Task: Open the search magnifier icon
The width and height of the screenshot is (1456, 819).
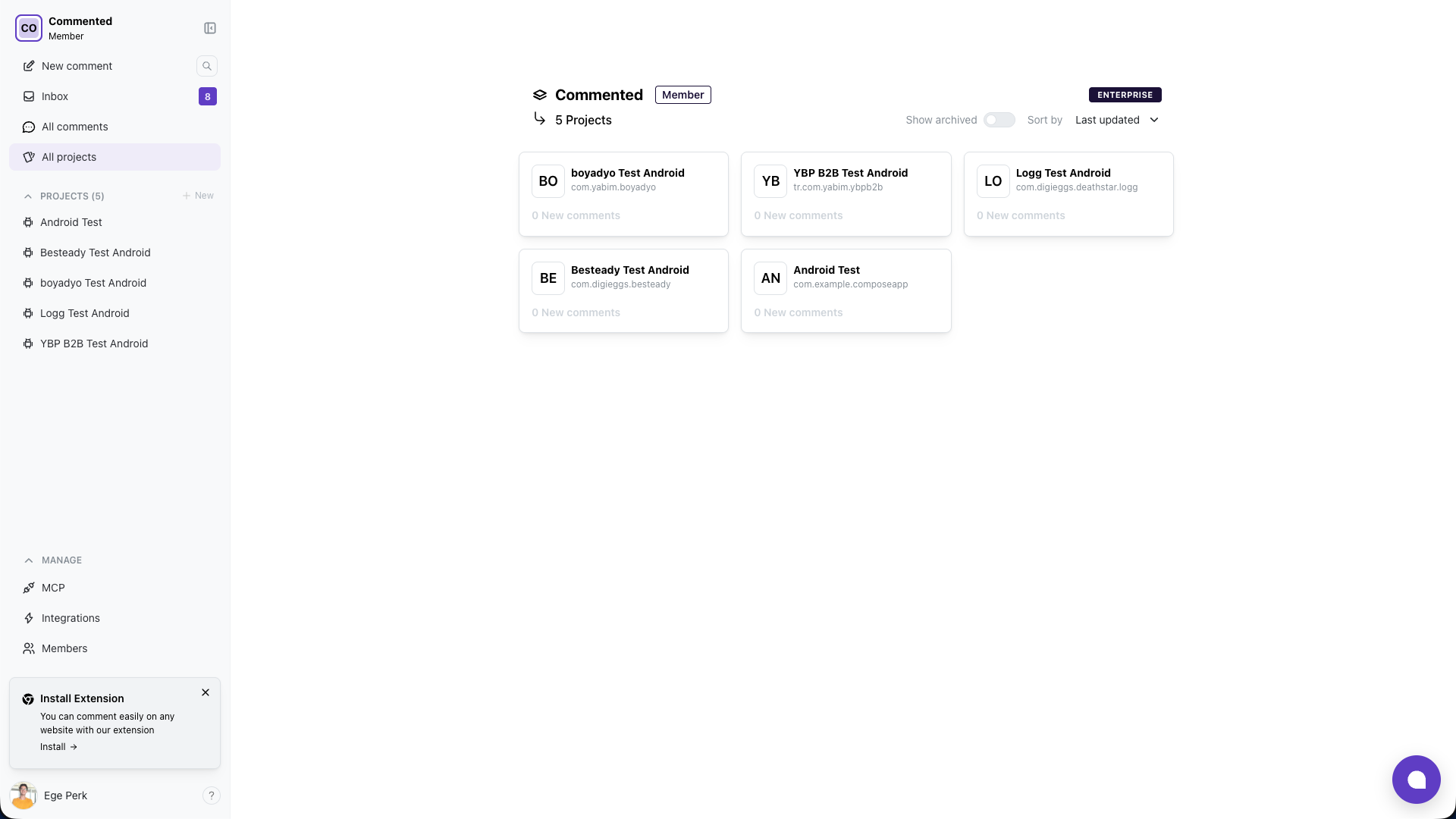Action: pyautogui.click(x=207, y=66)
